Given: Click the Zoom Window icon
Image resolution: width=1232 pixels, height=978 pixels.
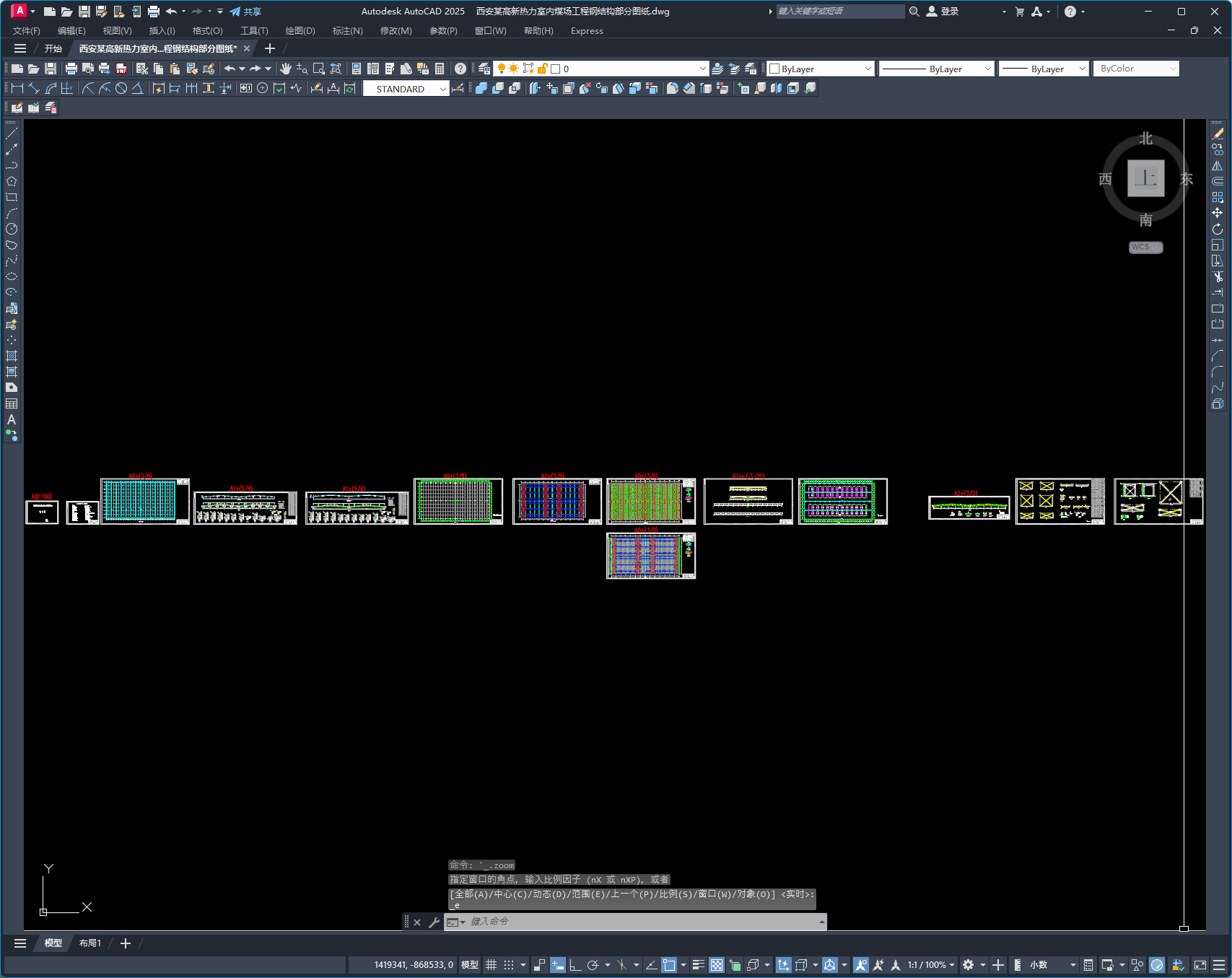Looking at the screenshot, I should click(x=319, y=69).
